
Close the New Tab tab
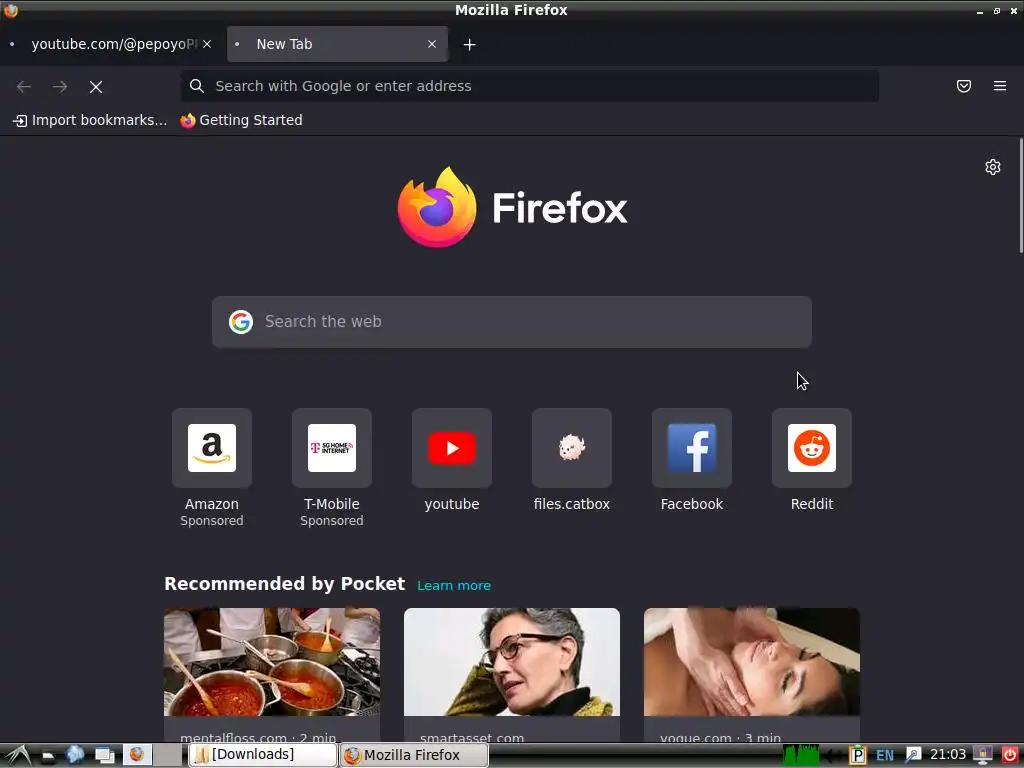432,44
